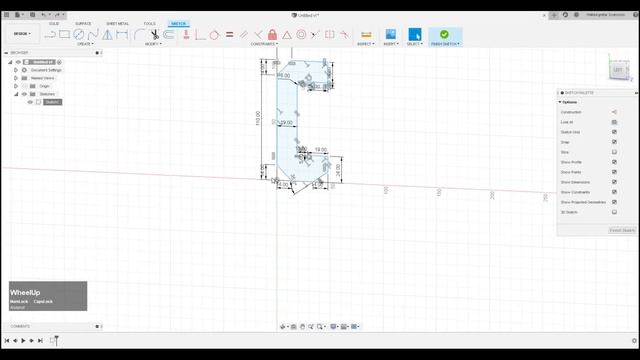Viewport: 640px width, 360px height.
Task: Open the Inspect dropdown menu
Action: [x=366, y=44]
